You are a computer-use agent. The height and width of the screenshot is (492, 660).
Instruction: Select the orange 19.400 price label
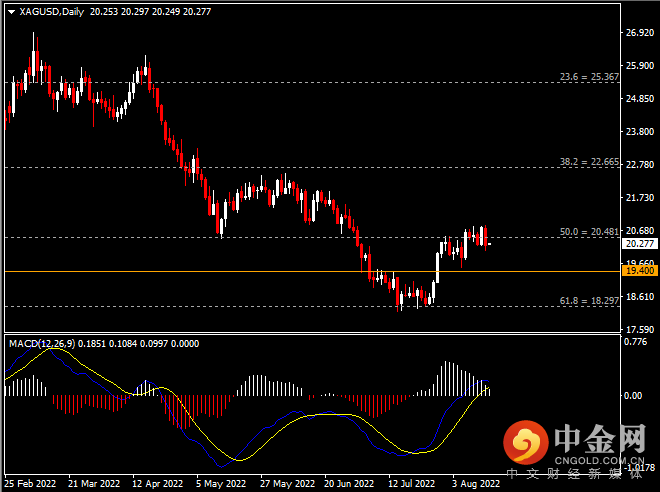click(639, 271)
